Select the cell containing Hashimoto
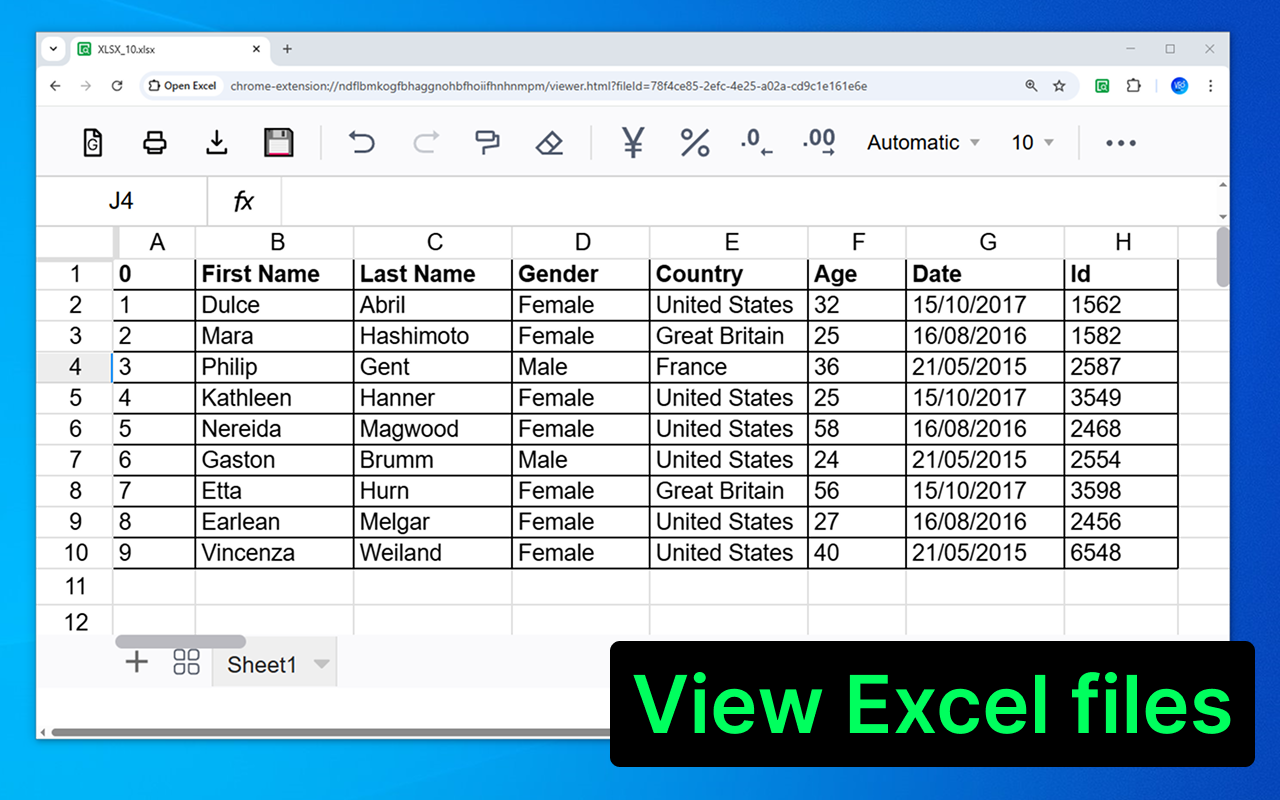 433,336
